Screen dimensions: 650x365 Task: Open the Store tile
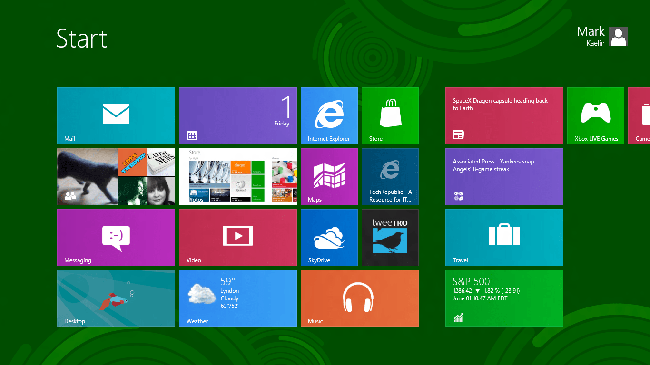coord(390,115)
